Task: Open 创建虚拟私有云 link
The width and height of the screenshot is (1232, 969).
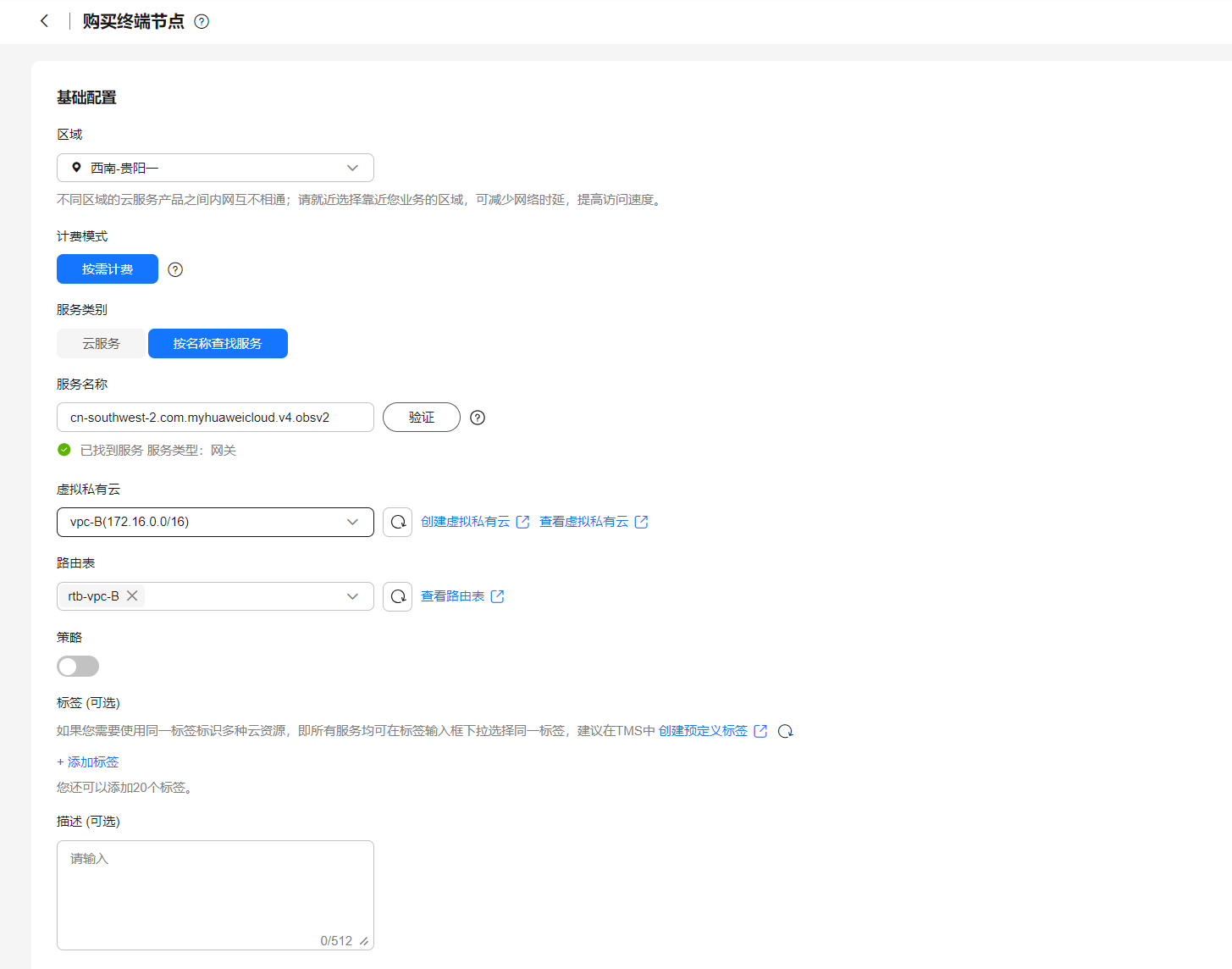Action: coord(466,522)
